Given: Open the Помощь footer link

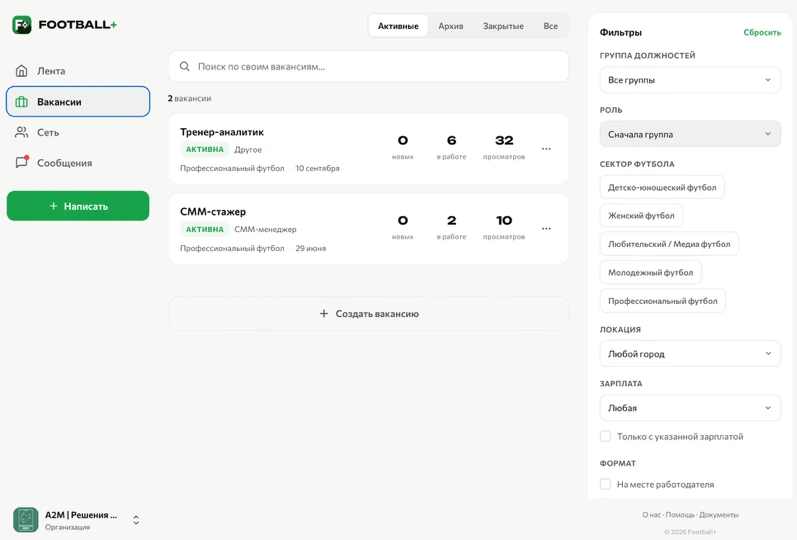Looking at the screenshot, I should point(680,515).
